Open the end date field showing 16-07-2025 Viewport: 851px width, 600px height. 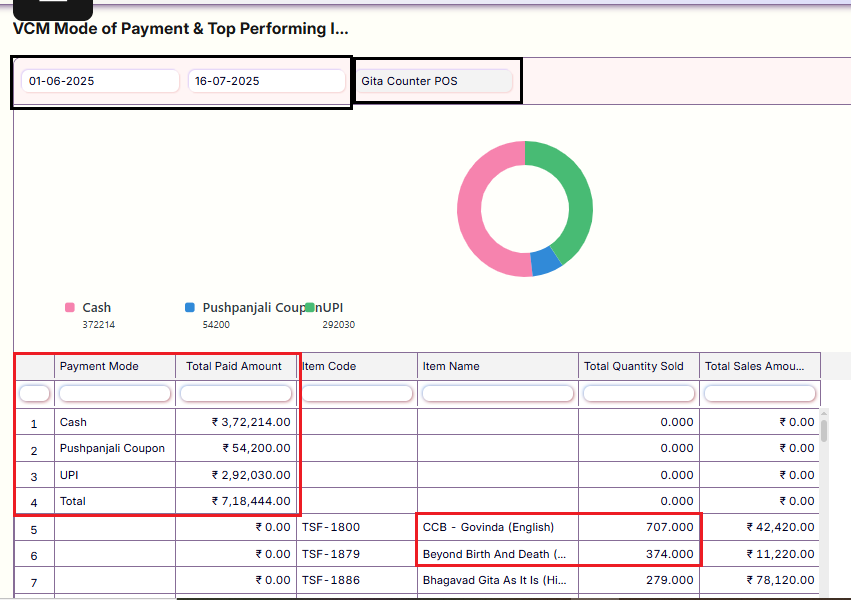[266, 81]
